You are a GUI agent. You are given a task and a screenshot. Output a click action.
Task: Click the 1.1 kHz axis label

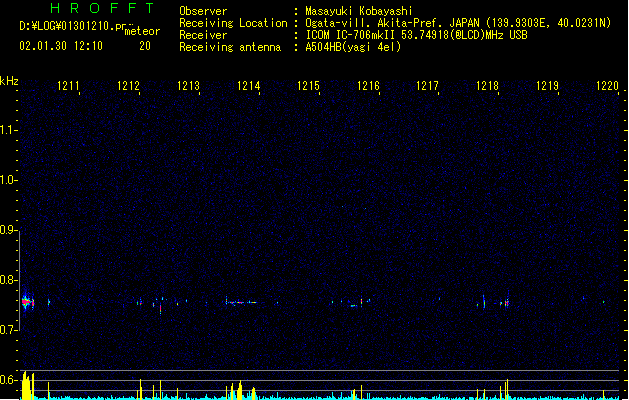(8, 130)
